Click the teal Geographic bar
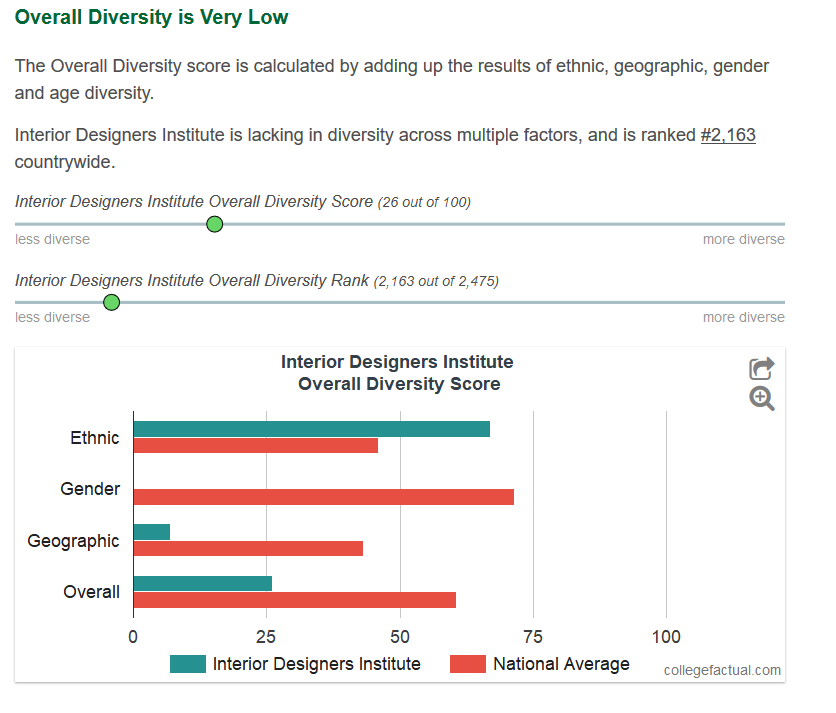 [x=152, y=532]
